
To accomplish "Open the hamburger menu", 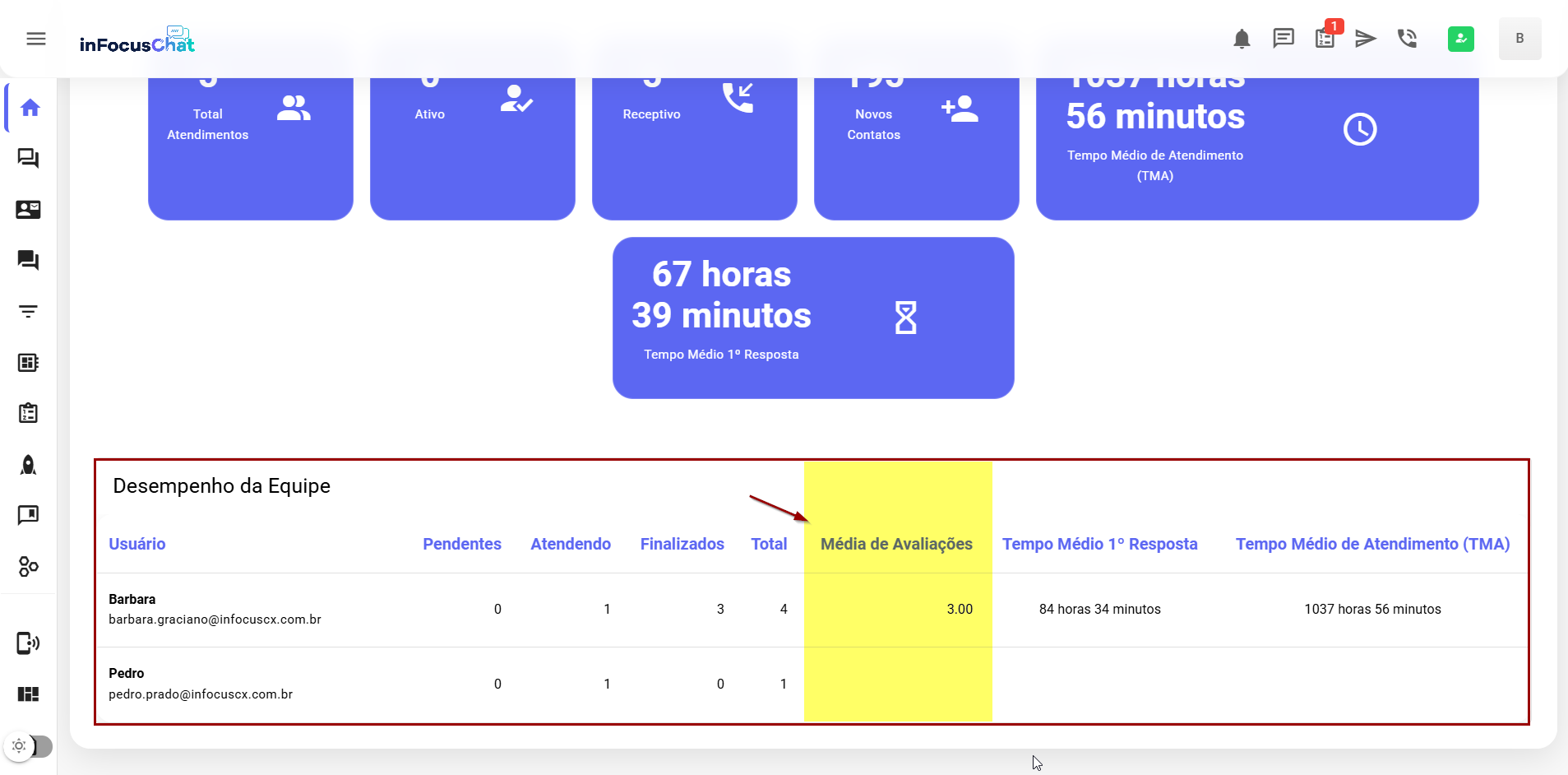I will tap(36, 39).
